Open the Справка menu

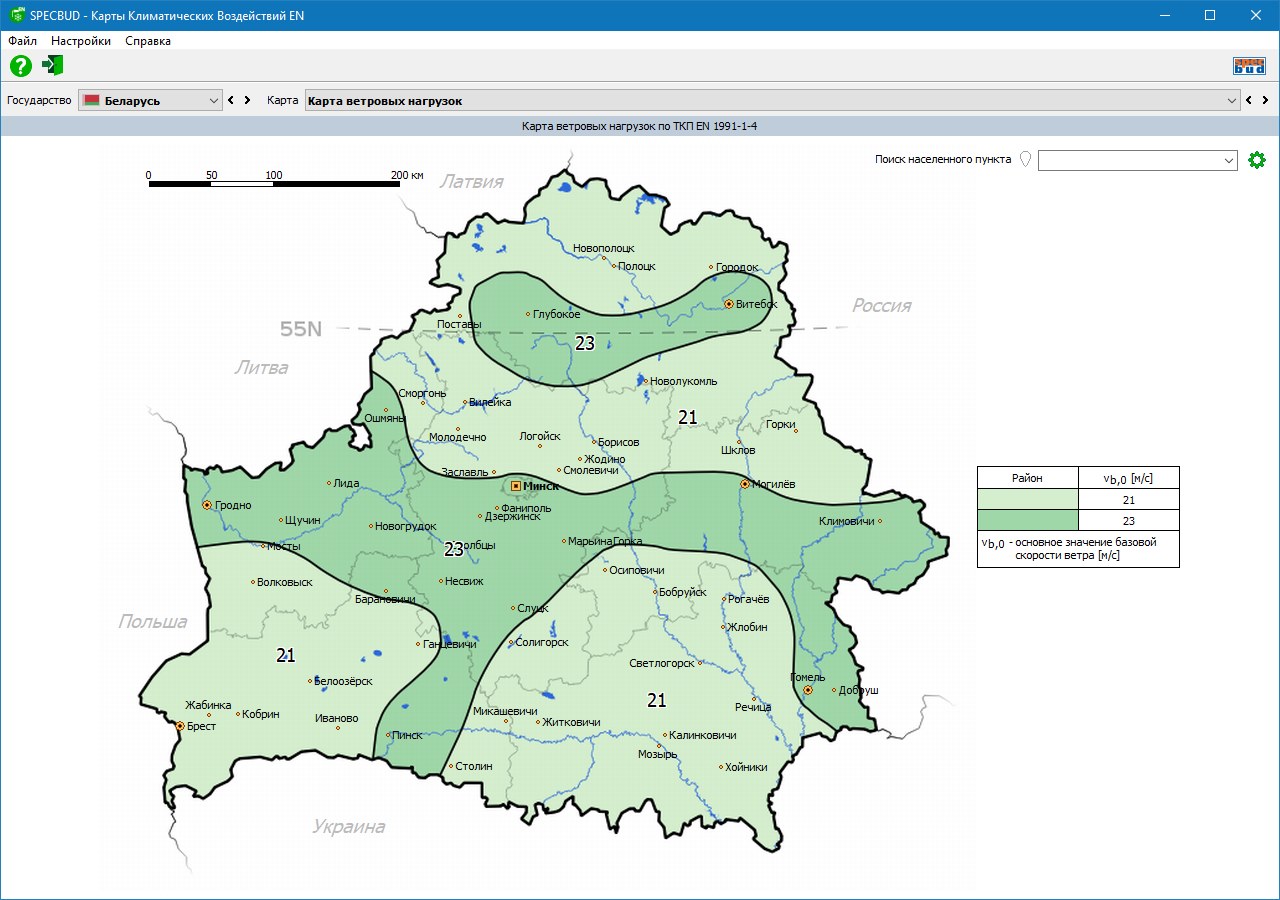click(148, 41)
